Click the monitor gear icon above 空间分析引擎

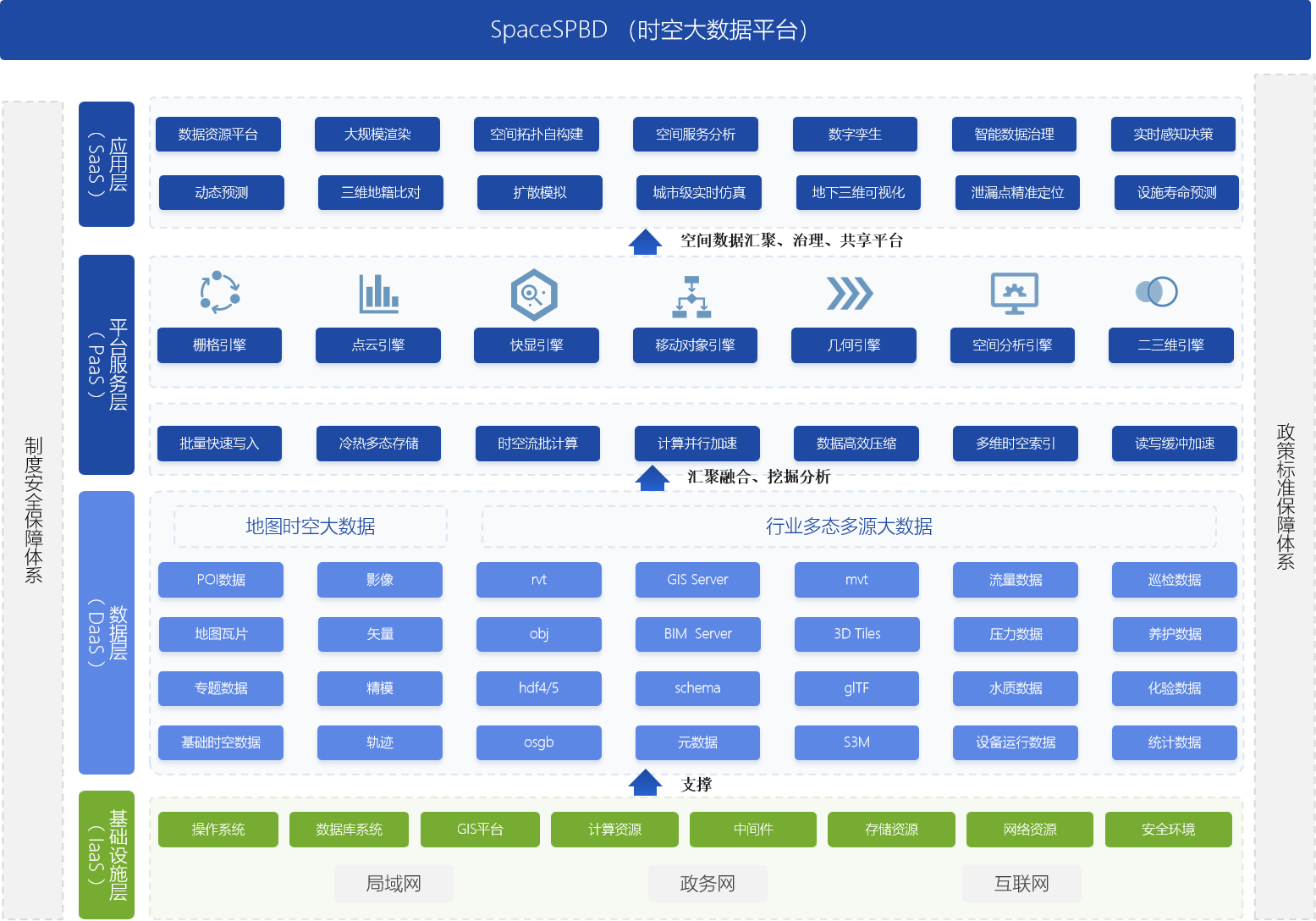pos(1015,293)
